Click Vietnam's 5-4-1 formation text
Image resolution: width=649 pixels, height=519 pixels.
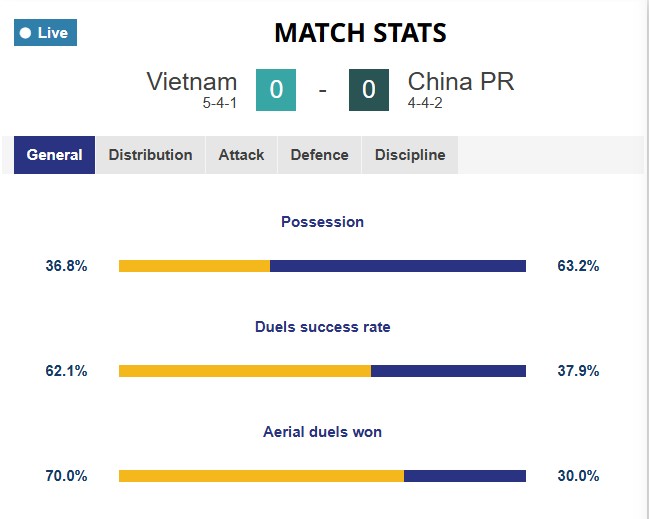[219, 102]
